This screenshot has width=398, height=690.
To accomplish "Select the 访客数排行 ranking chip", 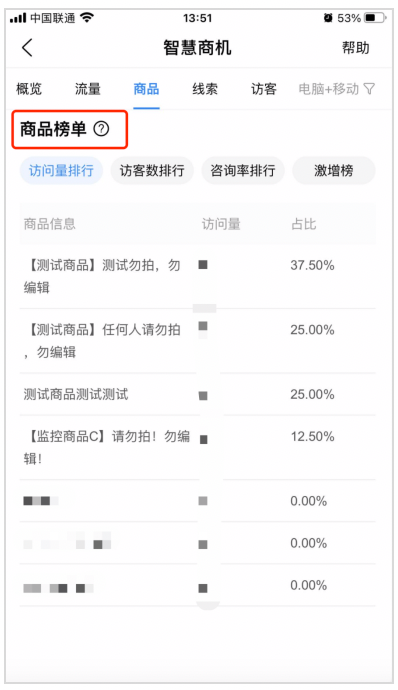I will 152,170.
